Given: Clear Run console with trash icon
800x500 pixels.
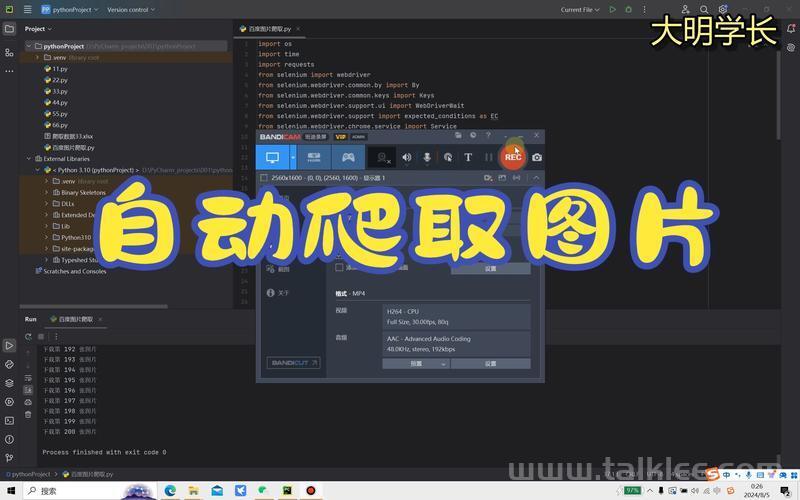Looking at the screenshot, I should tap(28, 414).
